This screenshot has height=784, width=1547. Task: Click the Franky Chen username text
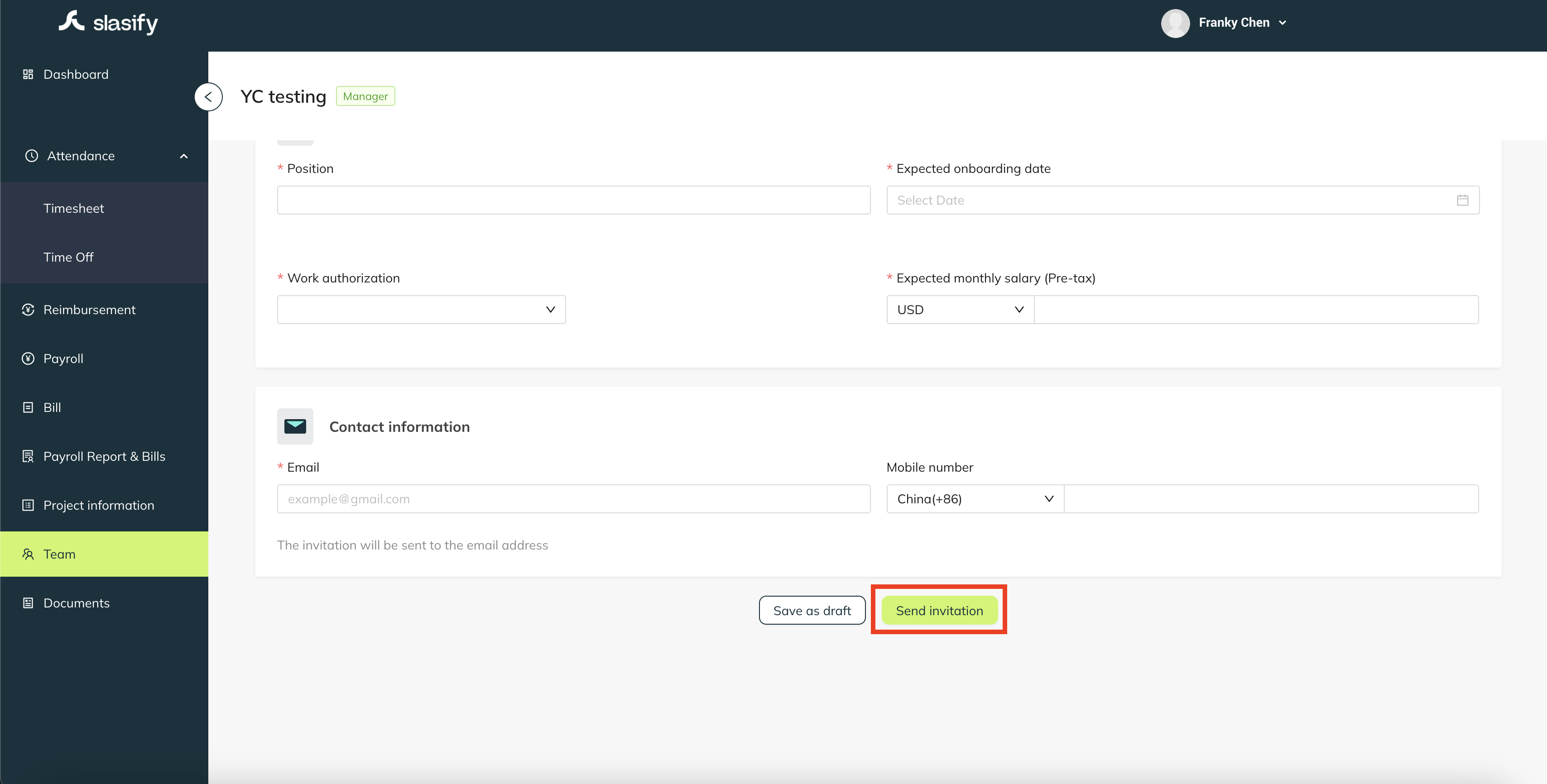pos(1234,23)
